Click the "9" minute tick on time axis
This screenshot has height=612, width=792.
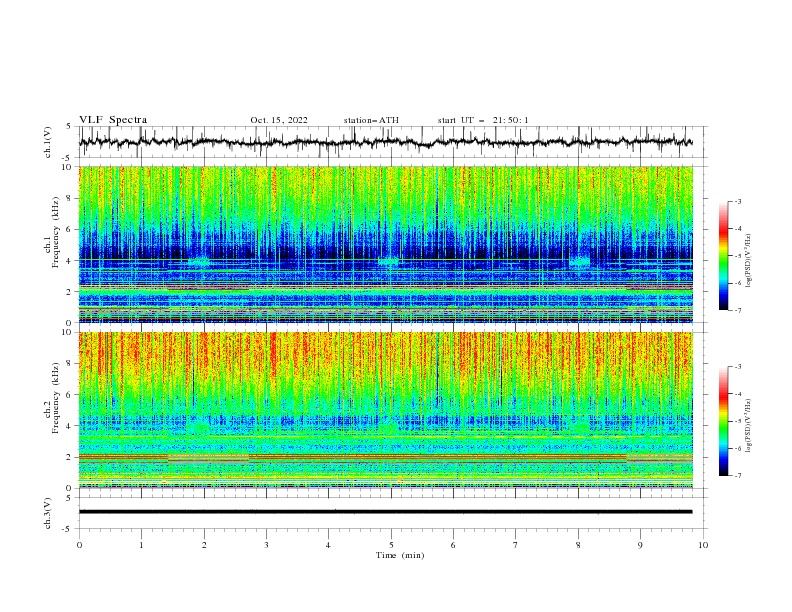coord(640,545)
